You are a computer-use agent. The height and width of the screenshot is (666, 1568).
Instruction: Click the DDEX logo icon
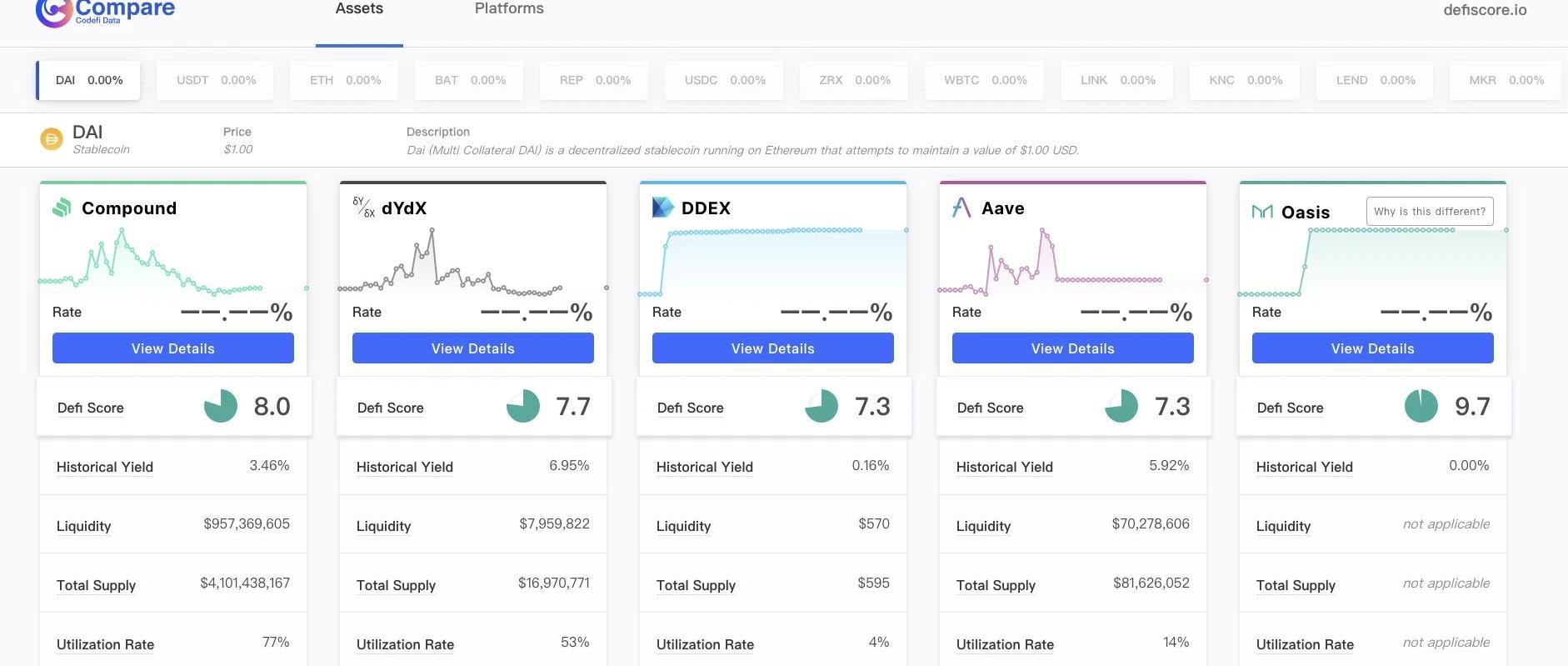[662, 208]
